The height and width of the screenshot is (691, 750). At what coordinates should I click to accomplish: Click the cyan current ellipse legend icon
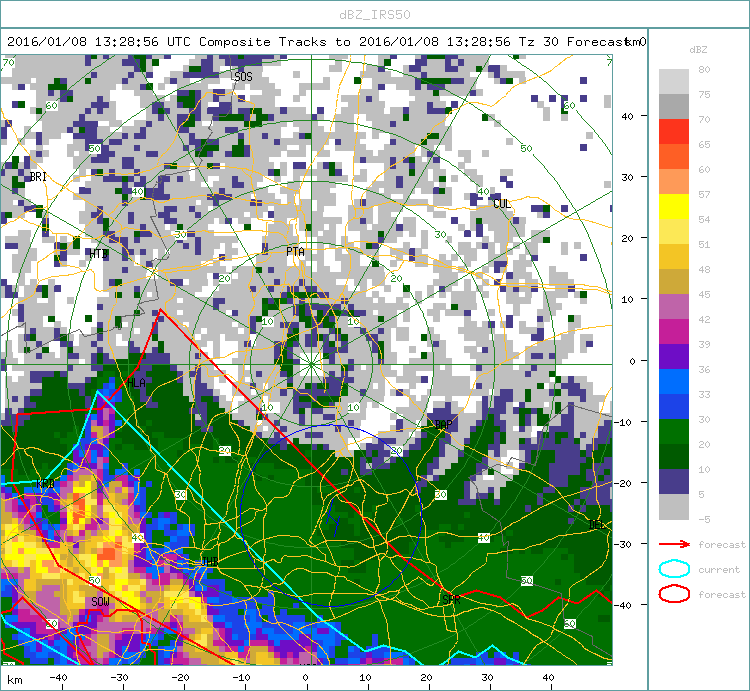pos(674,569)
